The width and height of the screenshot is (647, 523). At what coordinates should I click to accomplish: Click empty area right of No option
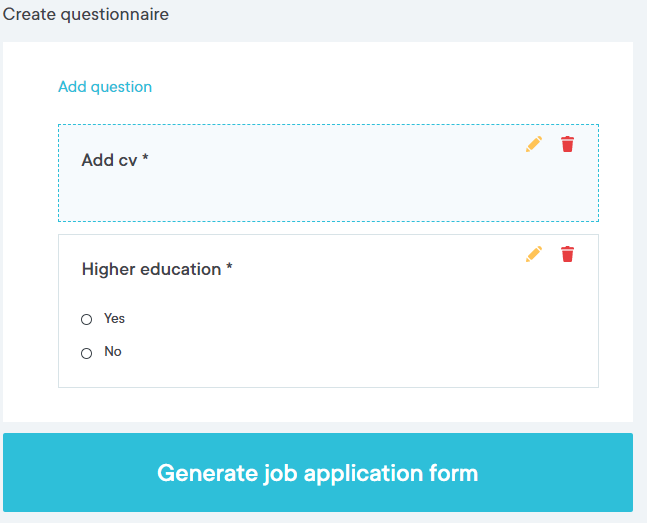[350, 352]
